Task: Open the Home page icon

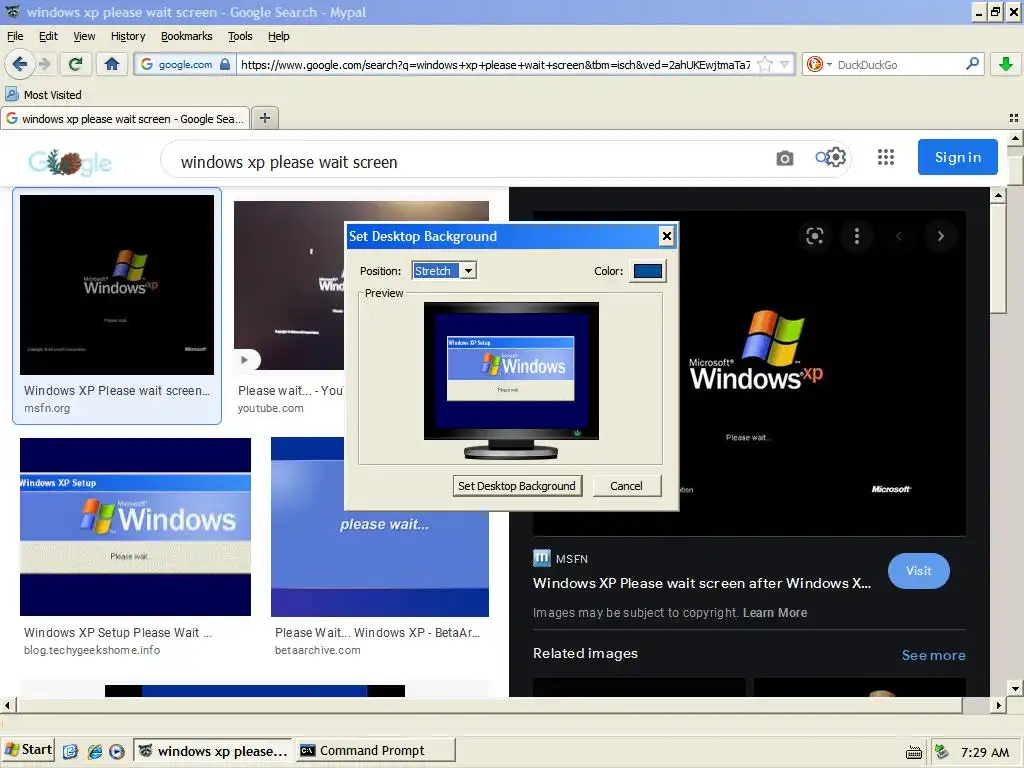Action: pyautogui.click(x=112, y=64)
